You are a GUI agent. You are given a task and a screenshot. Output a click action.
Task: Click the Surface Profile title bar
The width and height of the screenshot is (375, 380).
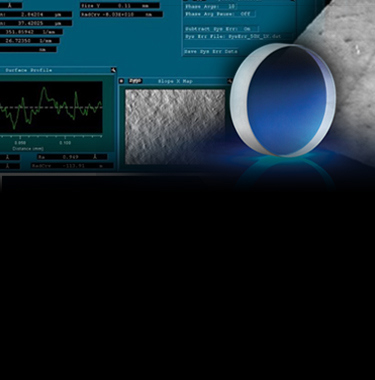[x=57, y=70]
